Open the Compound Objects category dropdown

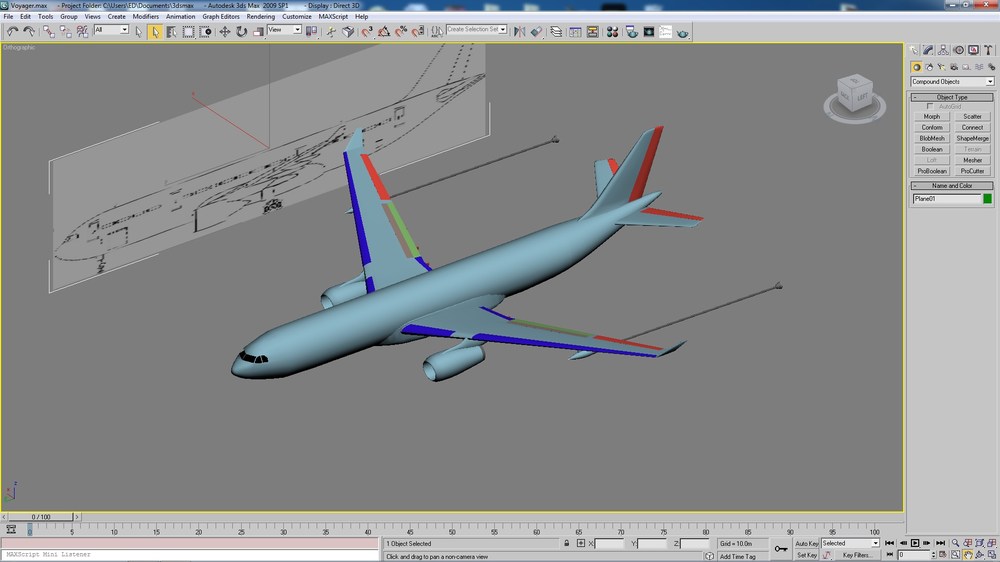tap(952, 82)
